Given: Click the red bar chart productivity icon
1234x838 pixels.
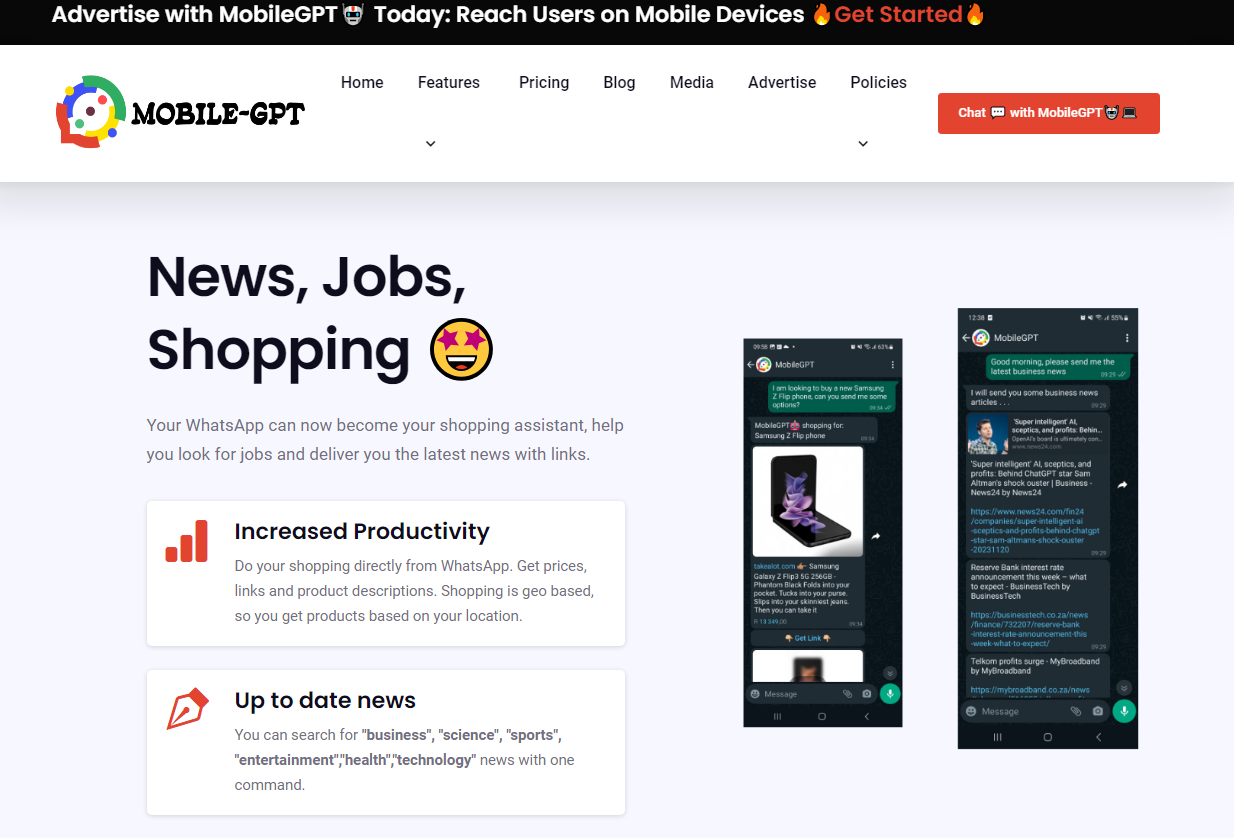Looking at the screenshot, I should pos(187,541).
